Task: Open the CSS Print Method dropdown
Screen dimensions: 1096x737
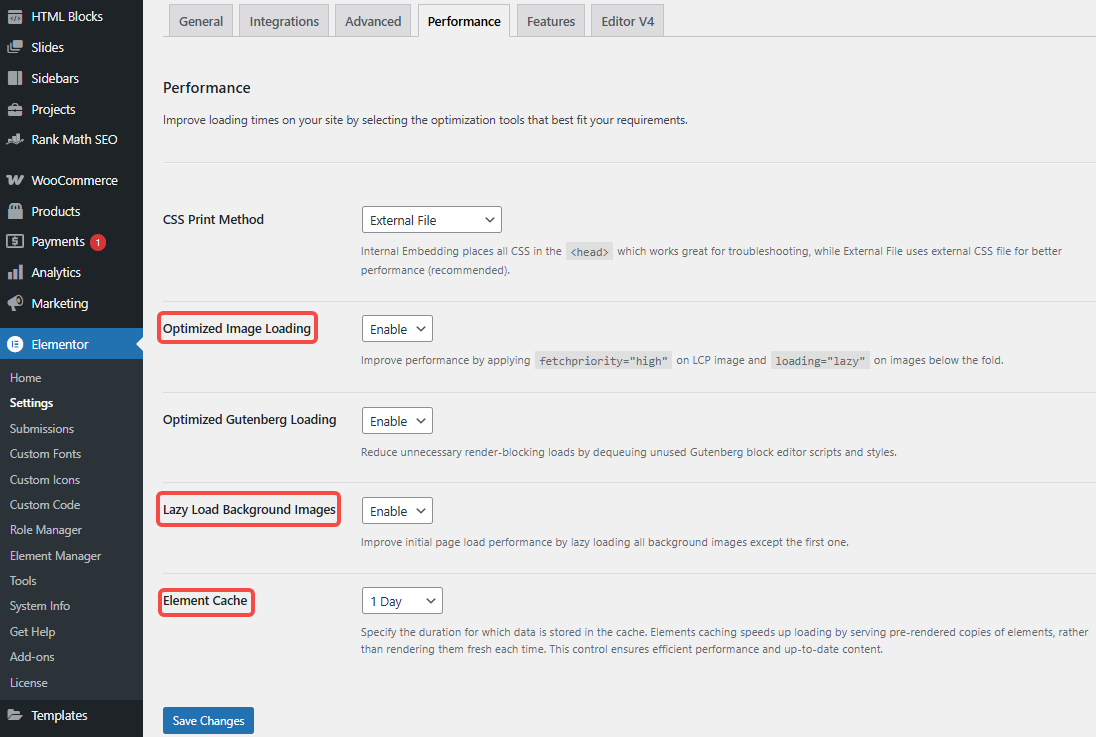Action: click(x=431, y=220)
